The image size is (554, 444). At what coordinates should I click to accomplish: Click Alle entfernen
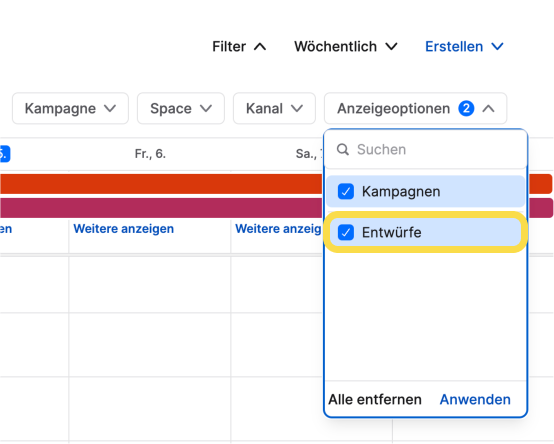[x=375, y=399]
